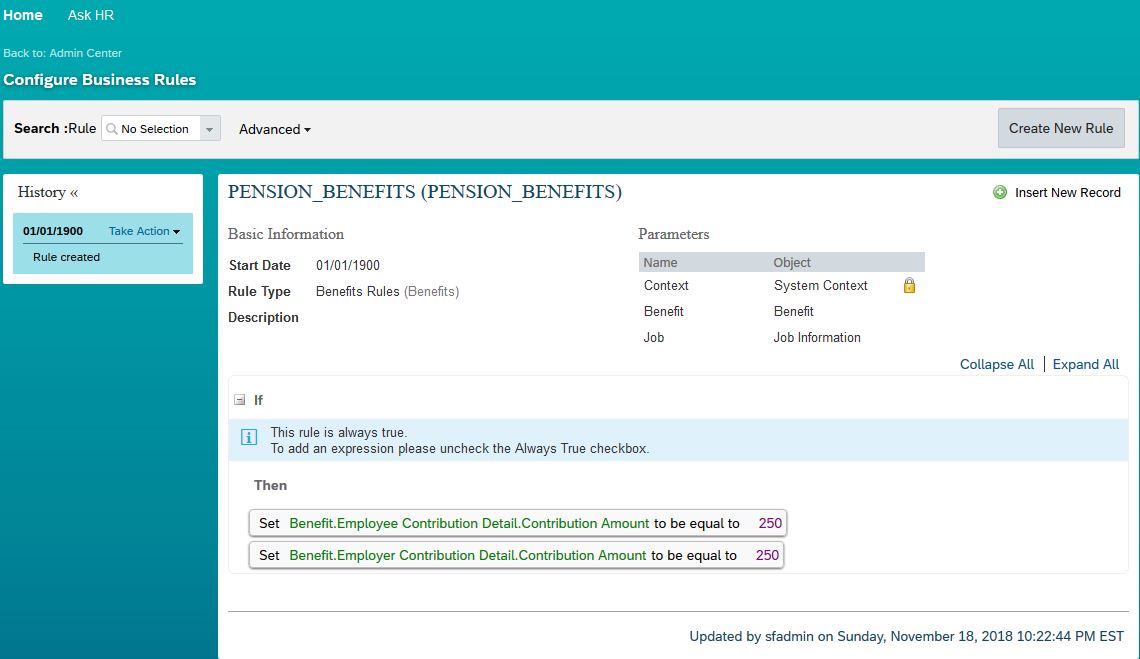
Task: Go to the Home menu item
Action: click(x=23, y=15)
